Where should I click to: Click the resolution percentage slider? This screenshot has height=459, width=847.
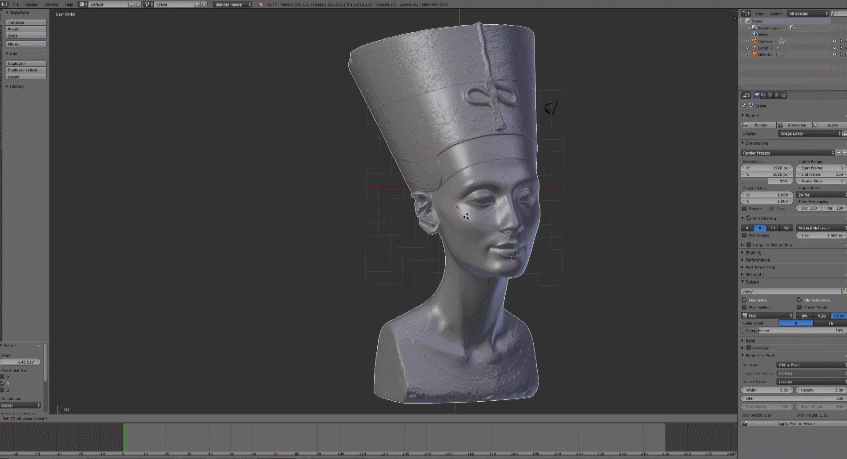[767, 181]
